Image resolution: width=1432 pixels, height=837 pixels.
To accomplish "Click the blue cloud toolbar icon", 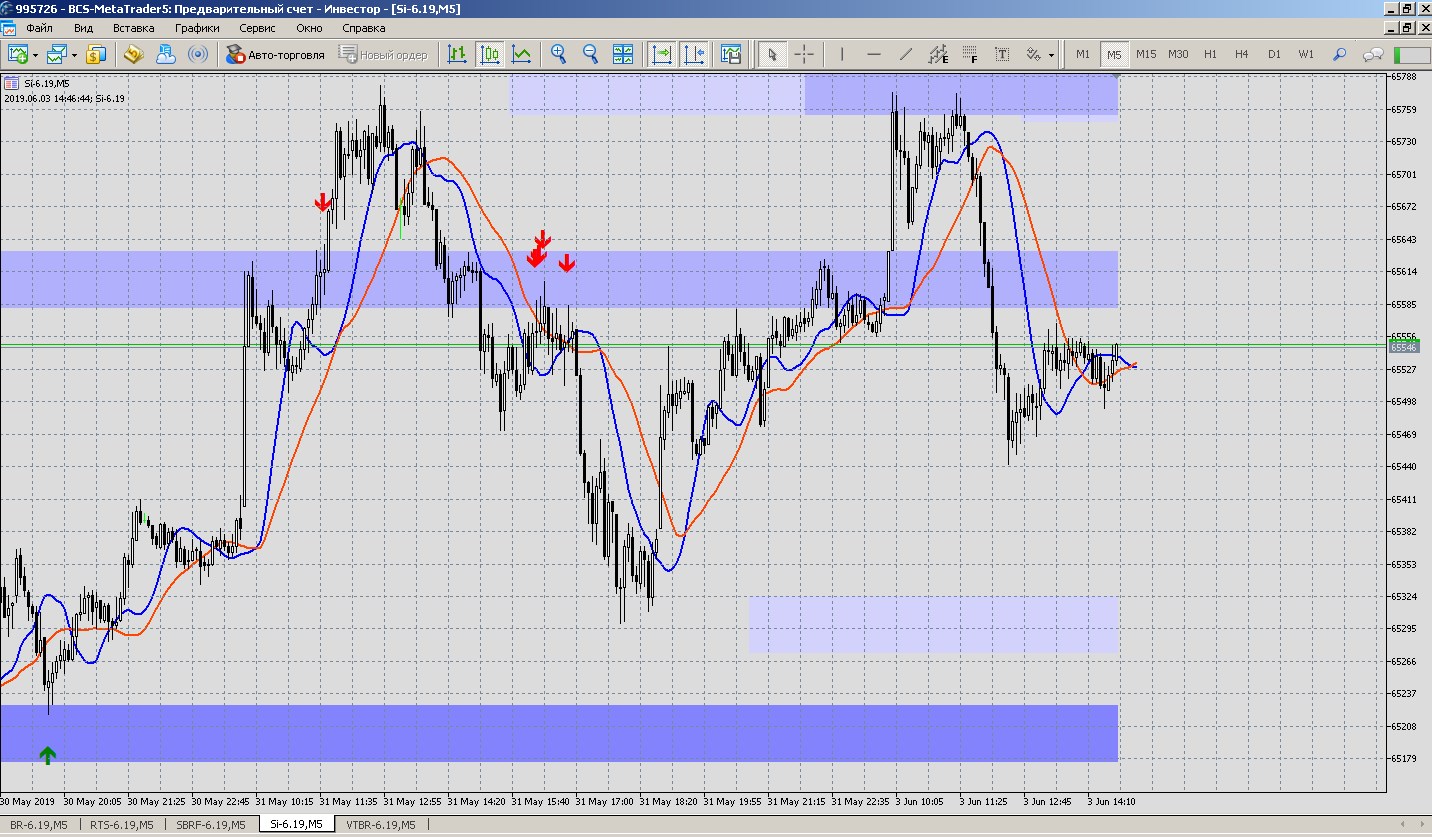I will click(x=165, y=54).
